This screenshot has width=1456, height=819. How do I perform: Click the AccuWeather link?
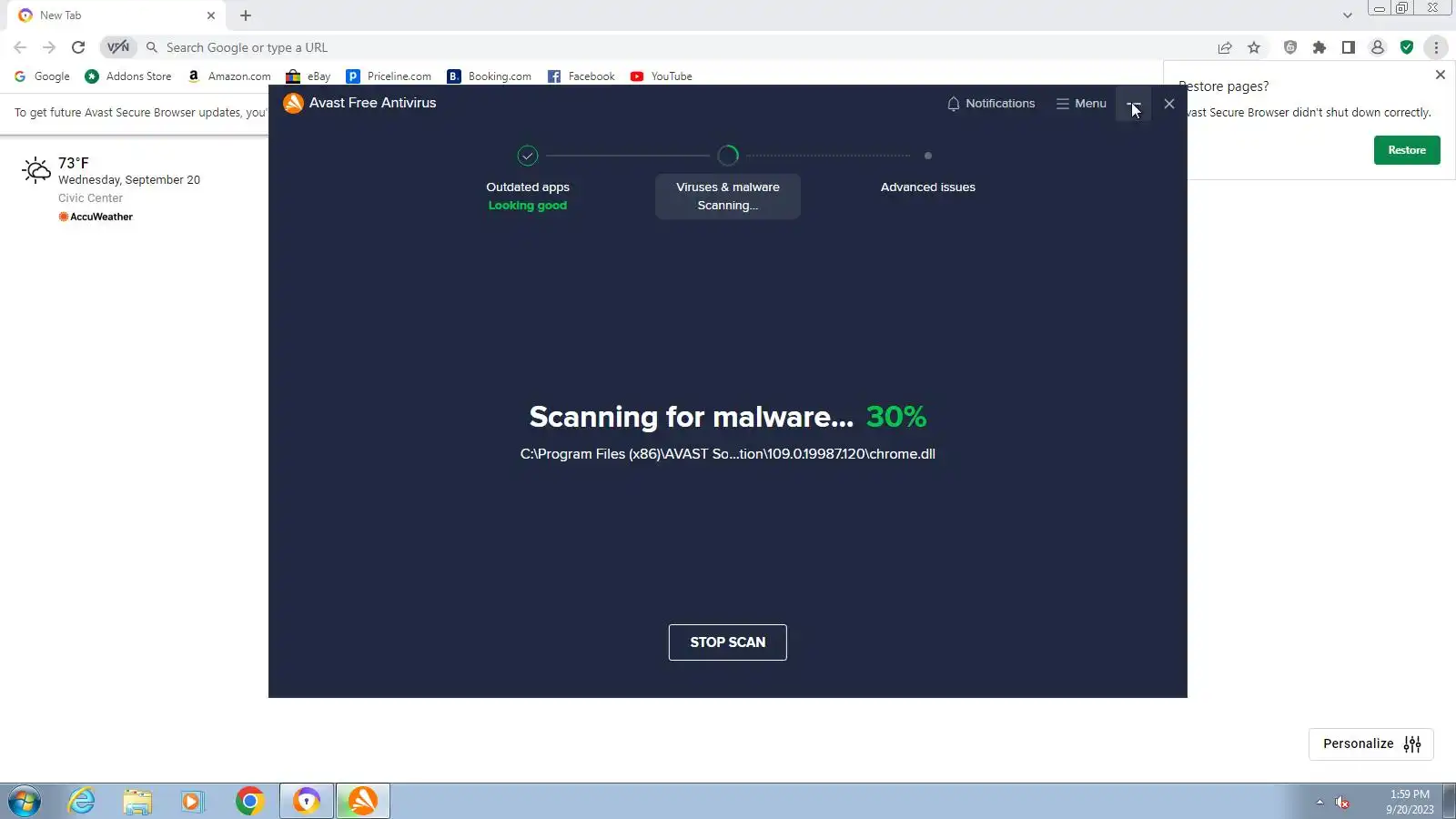tap(96, 217)
